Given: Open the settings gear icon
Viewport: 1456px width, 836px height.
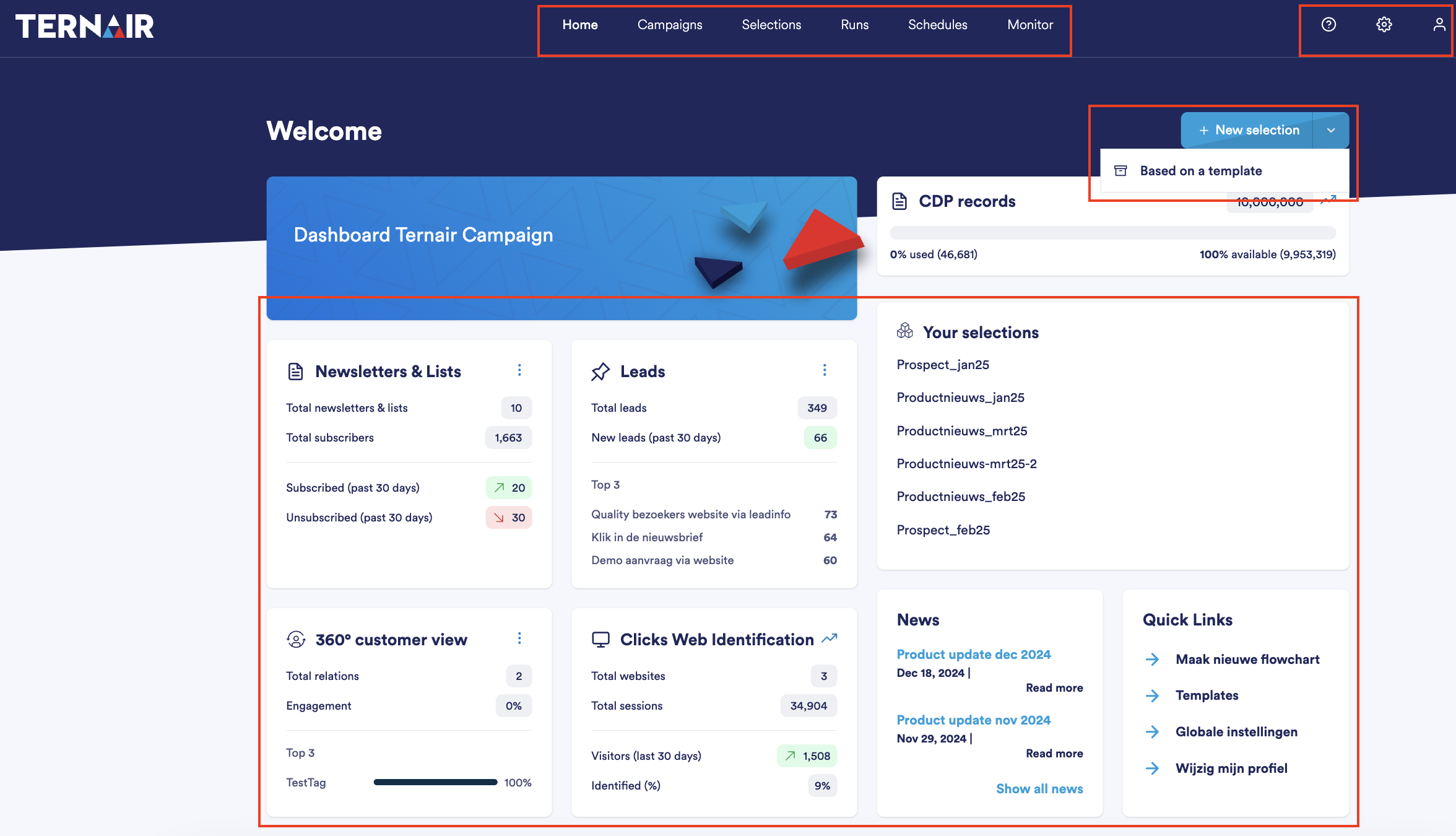Looking at the screenshot, I should pos(1384,25).
